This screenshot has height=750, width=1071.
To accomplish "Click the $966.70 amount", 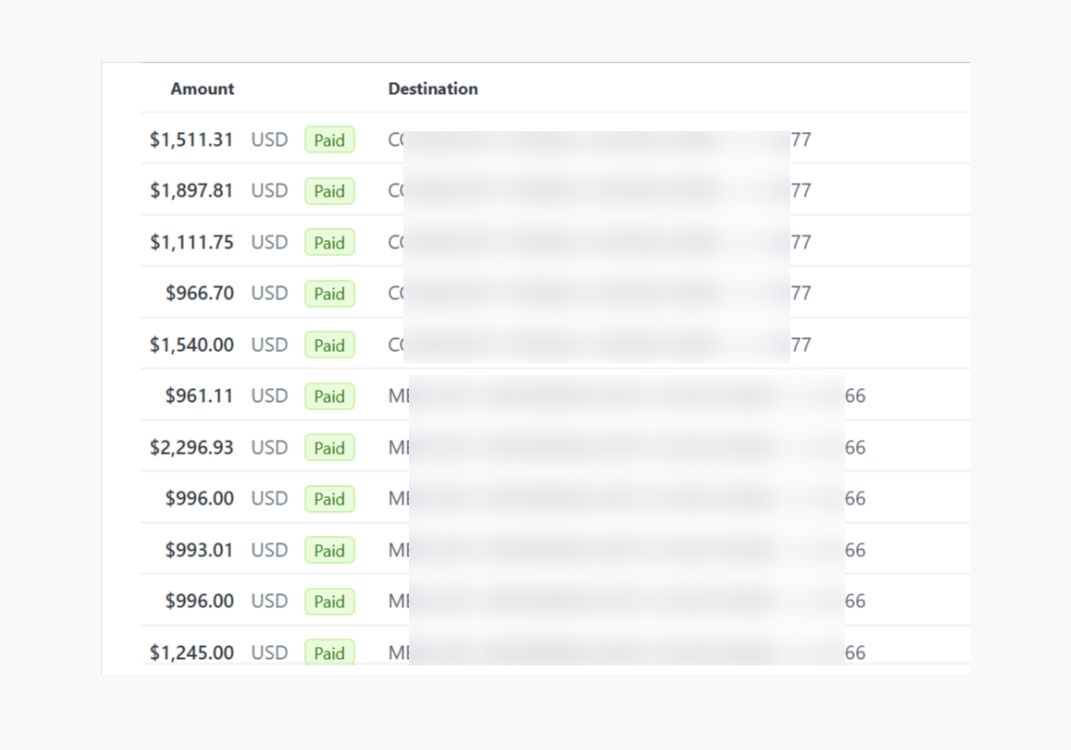I will click(199, 294).
